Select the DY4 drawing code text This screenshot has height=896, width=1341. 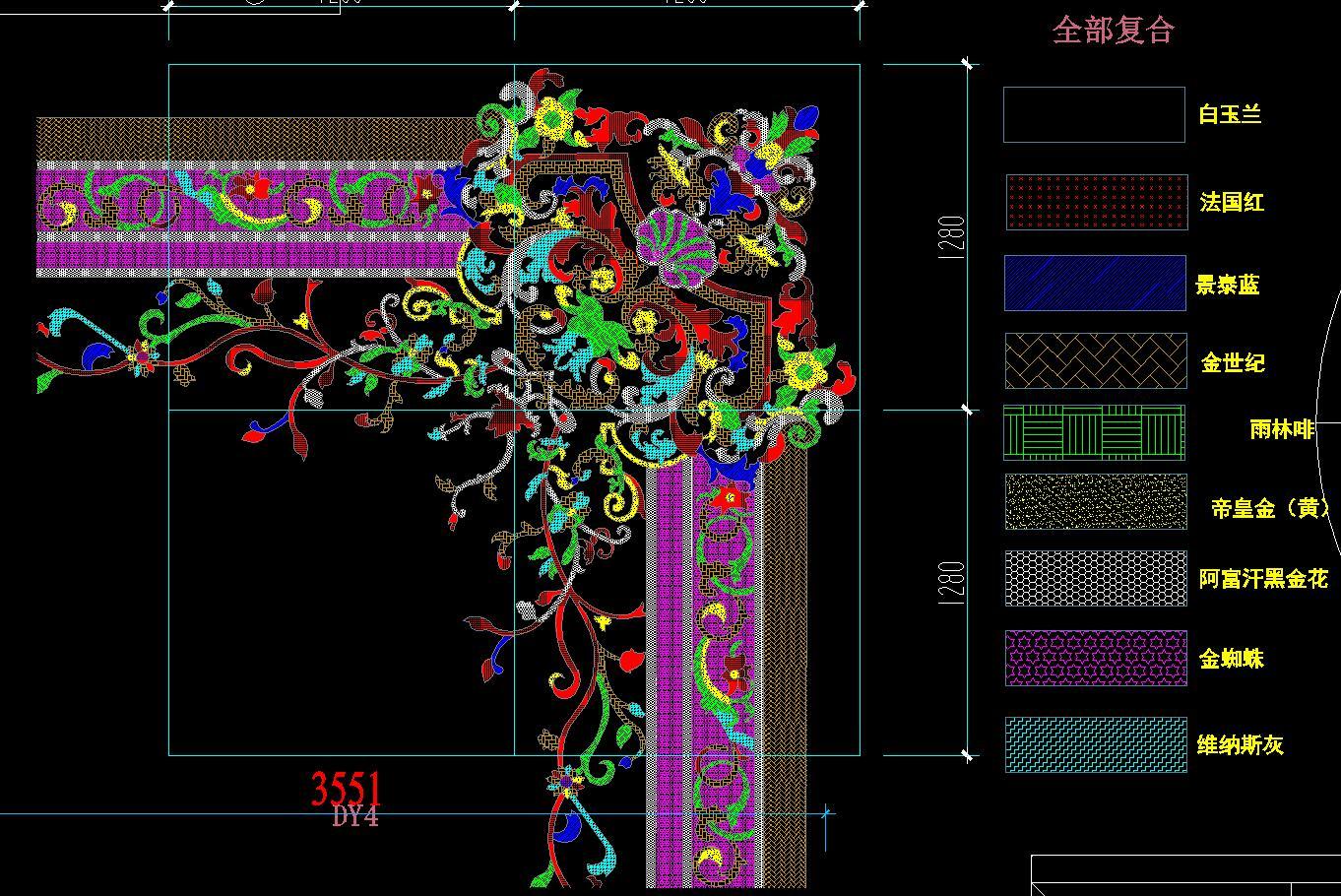point(355,816)
